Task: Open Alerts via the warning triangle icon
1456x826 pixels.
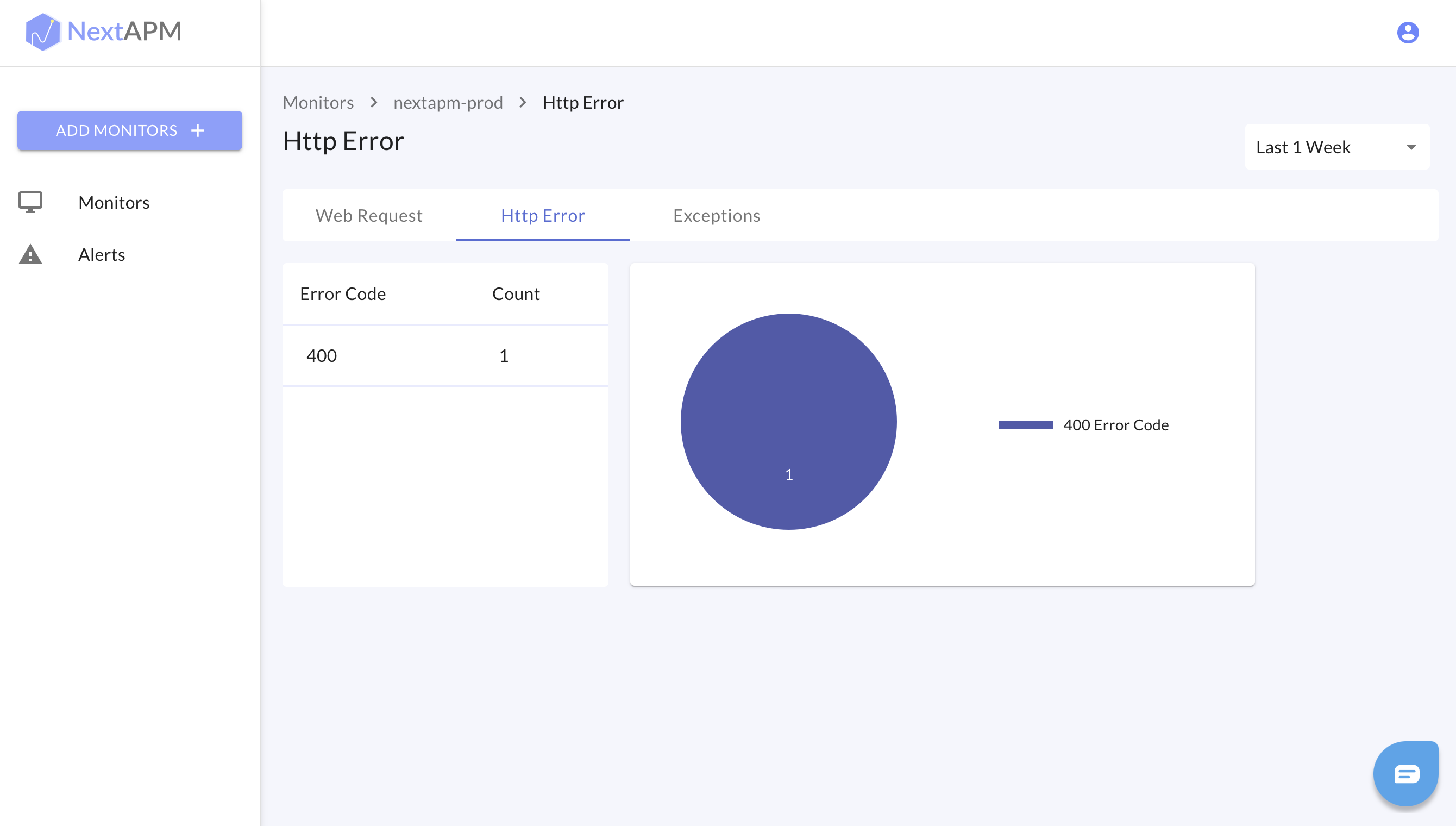Action: [x=30, y=254]
